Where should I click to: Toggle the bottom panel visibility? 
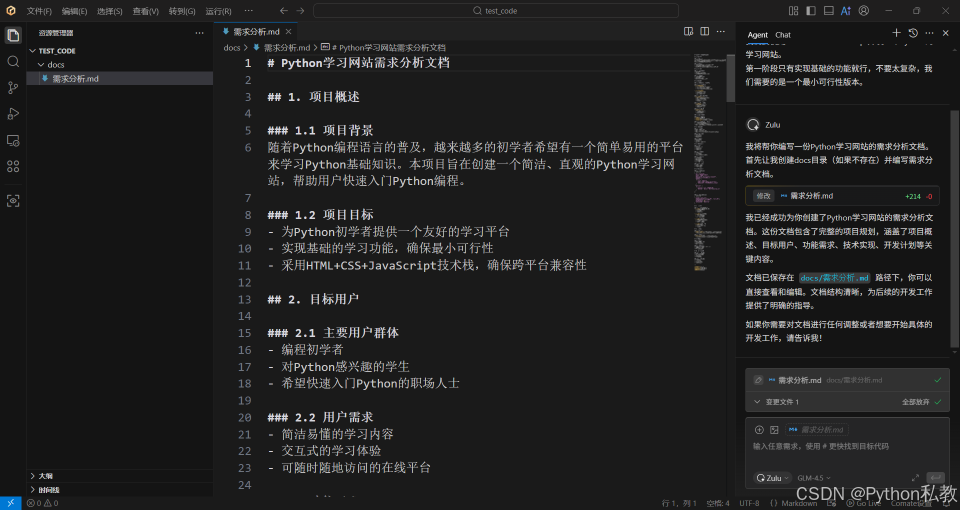828,10
